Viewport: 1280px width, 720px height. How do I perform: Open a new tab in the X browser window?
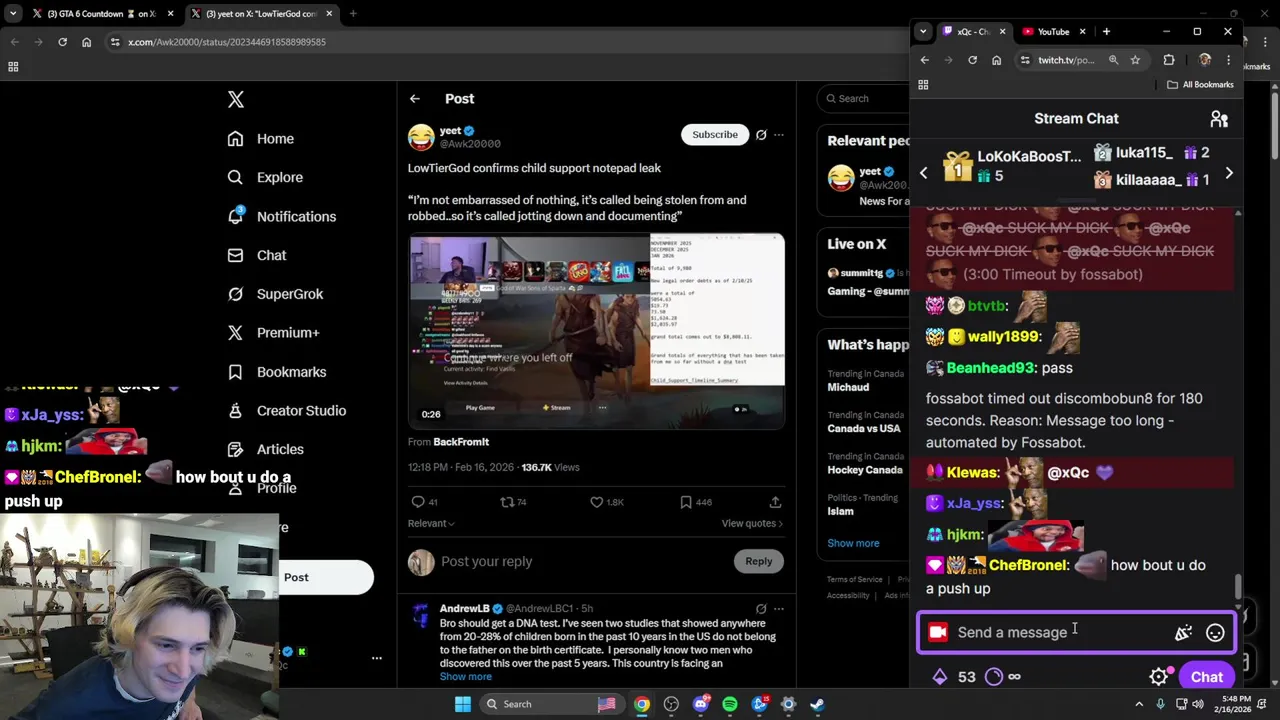[x=353, y=14]
